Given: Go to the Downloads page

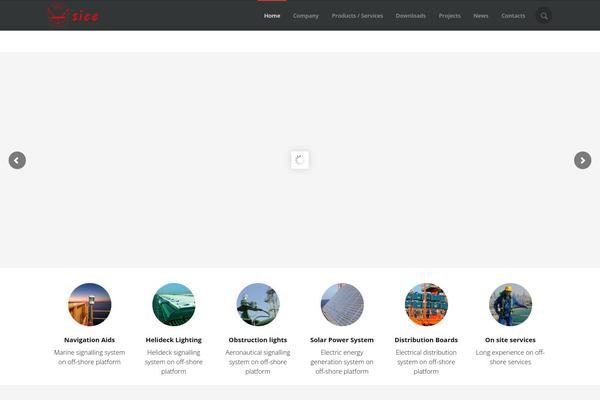Looking at the screenshot, I should (x=411, y=16).
